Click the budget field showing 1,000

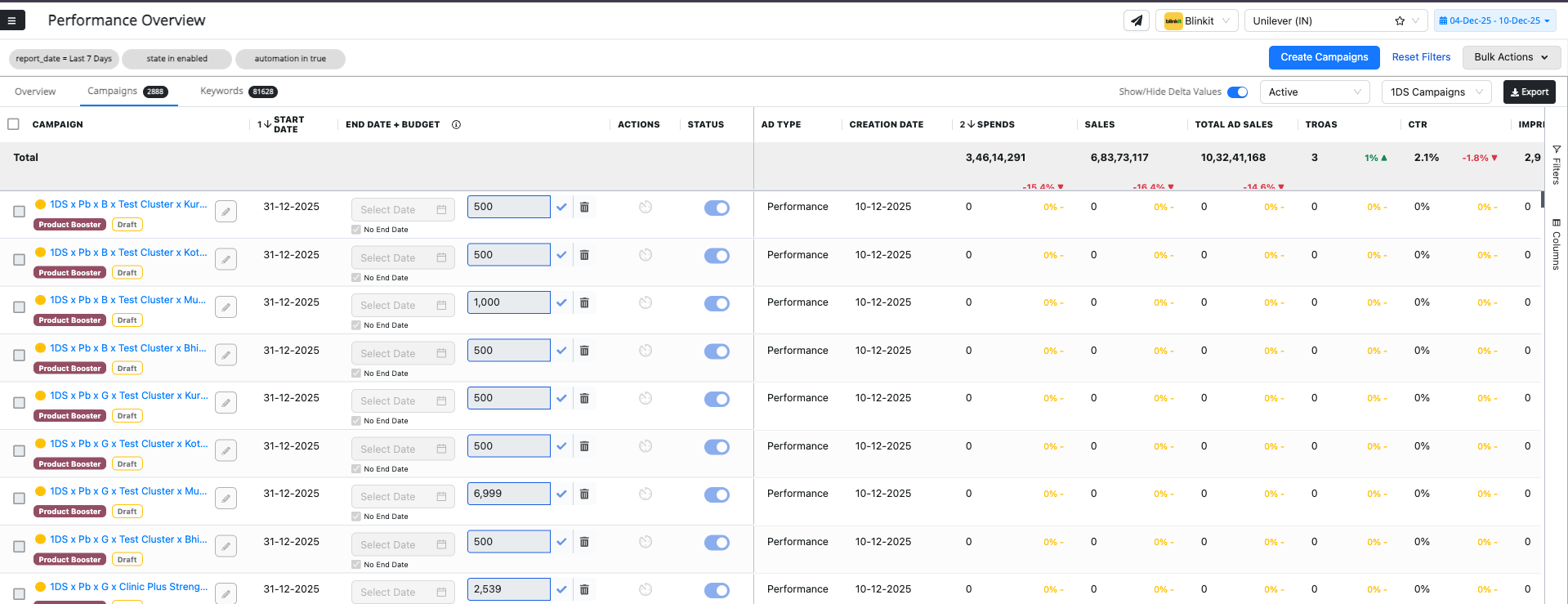click(x=509, y=302)
